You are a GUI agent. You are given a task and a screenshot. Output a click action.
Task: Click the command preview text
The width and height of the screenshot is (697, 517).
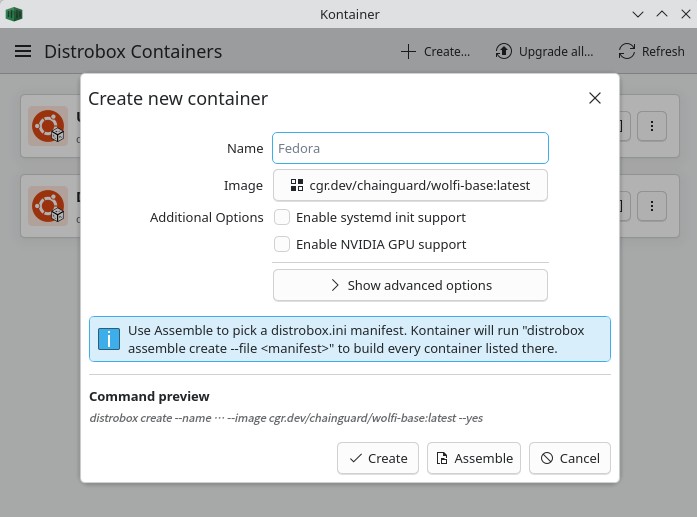click(x=286, y=418)
